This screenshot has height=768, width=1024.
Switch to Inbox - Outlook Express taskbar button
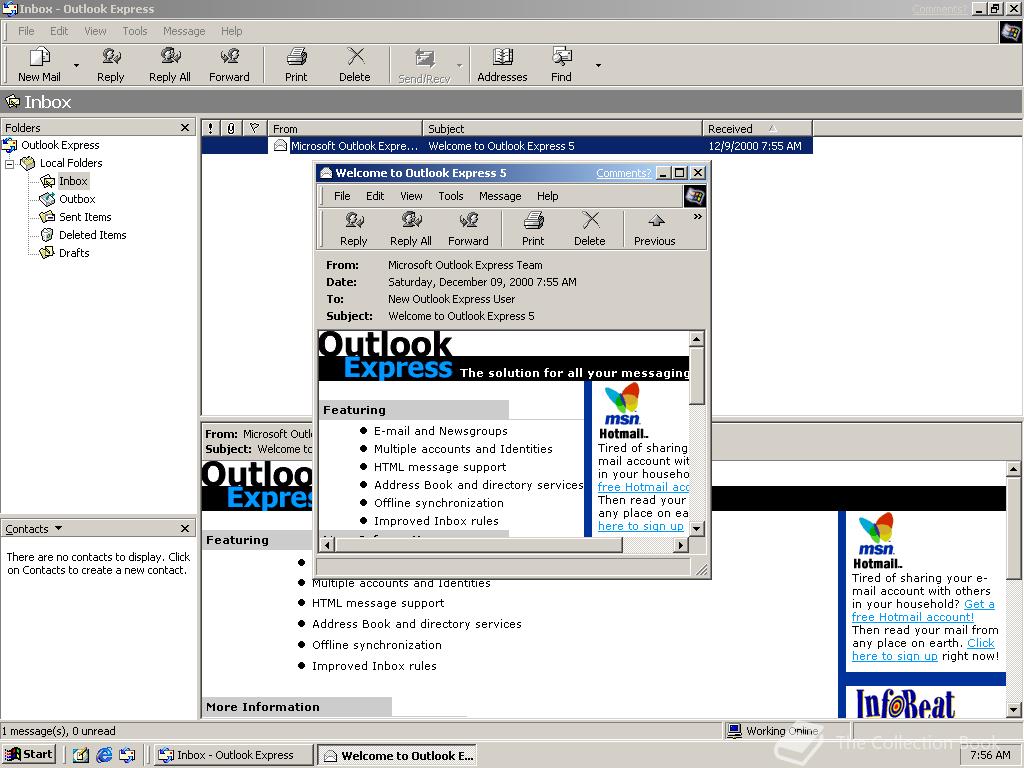click(x=234, y=755)
